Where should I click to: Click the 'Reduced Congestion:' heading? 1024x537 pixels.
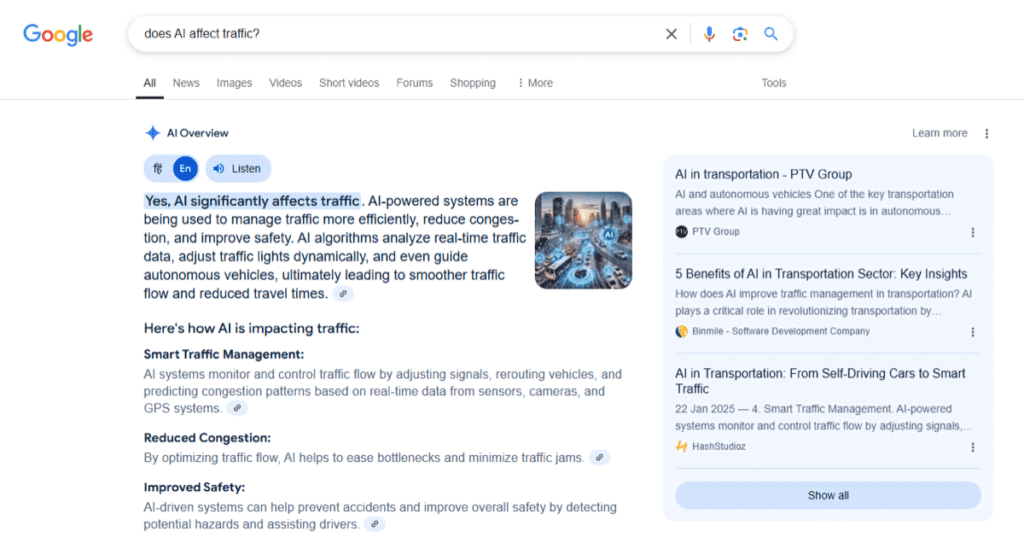(x=207, y=438)
